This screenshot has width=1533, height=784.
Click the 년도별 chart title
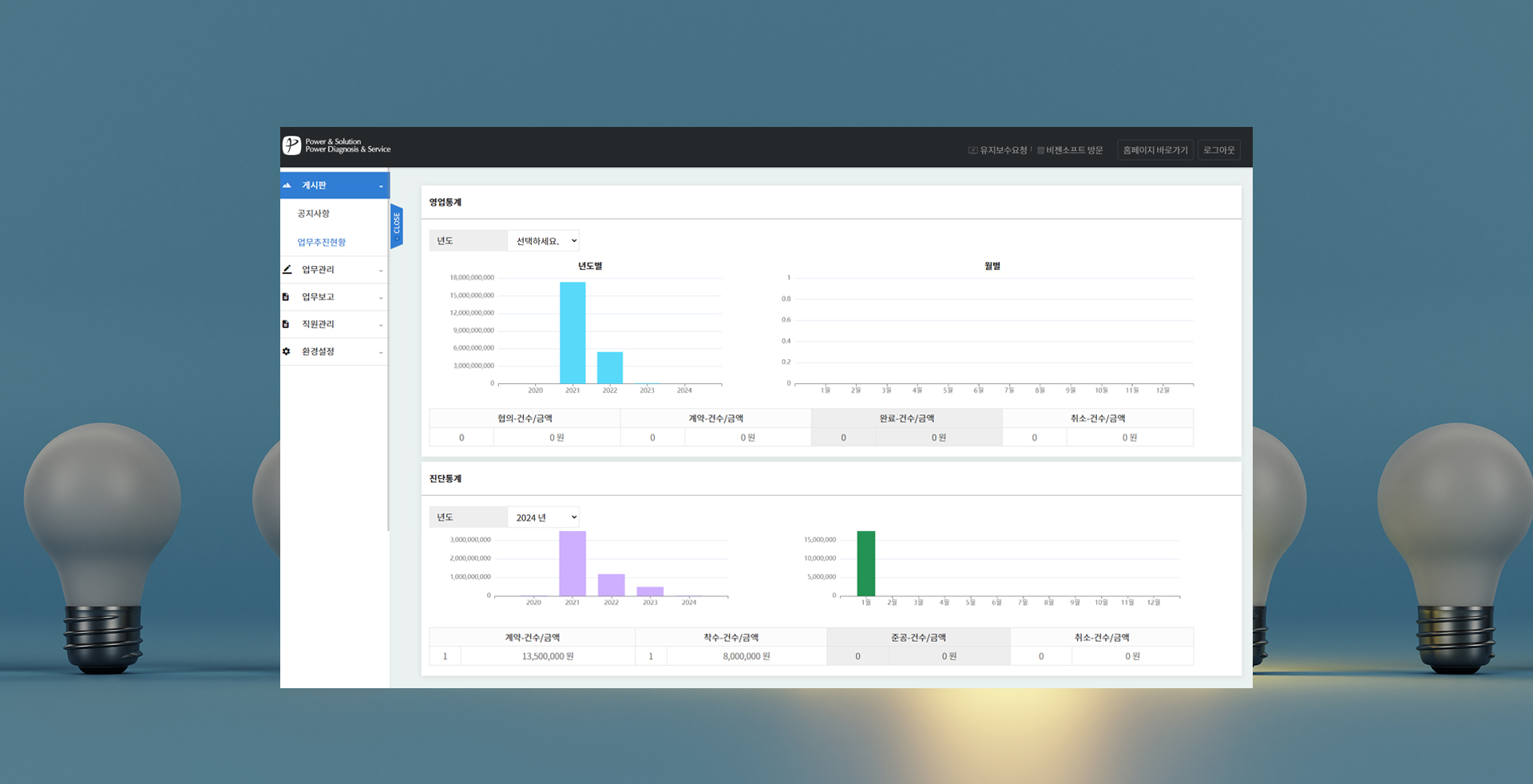point(590,266)
